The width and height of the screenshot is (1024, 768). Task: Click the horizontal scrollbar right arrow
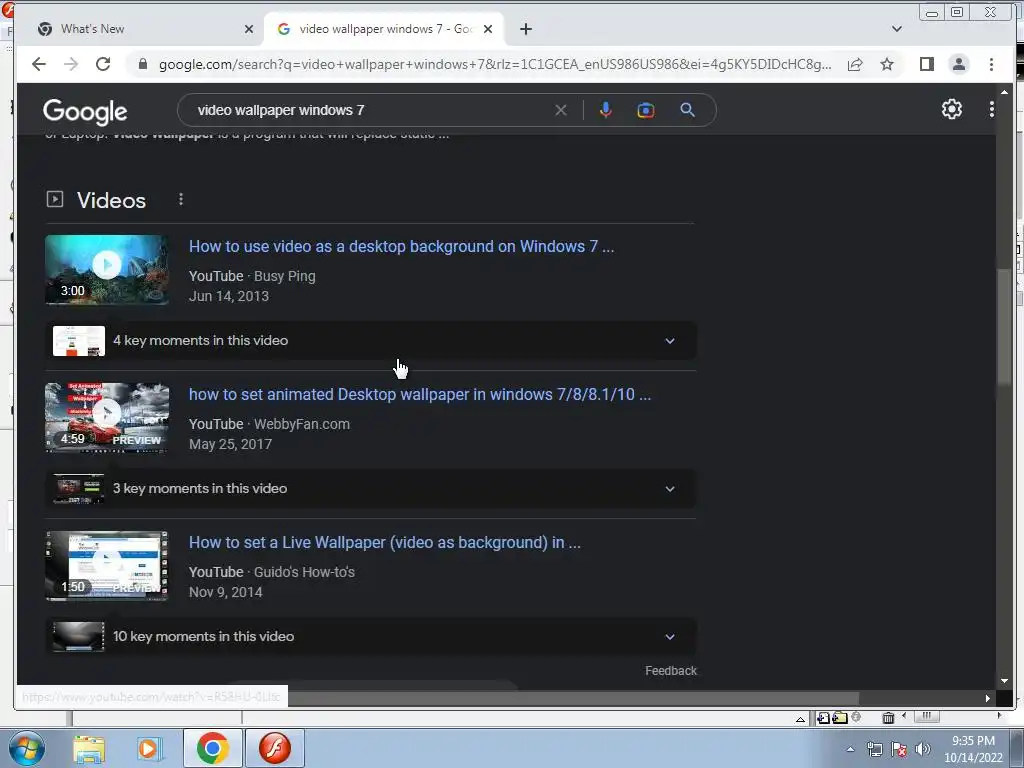click(987, 698)
